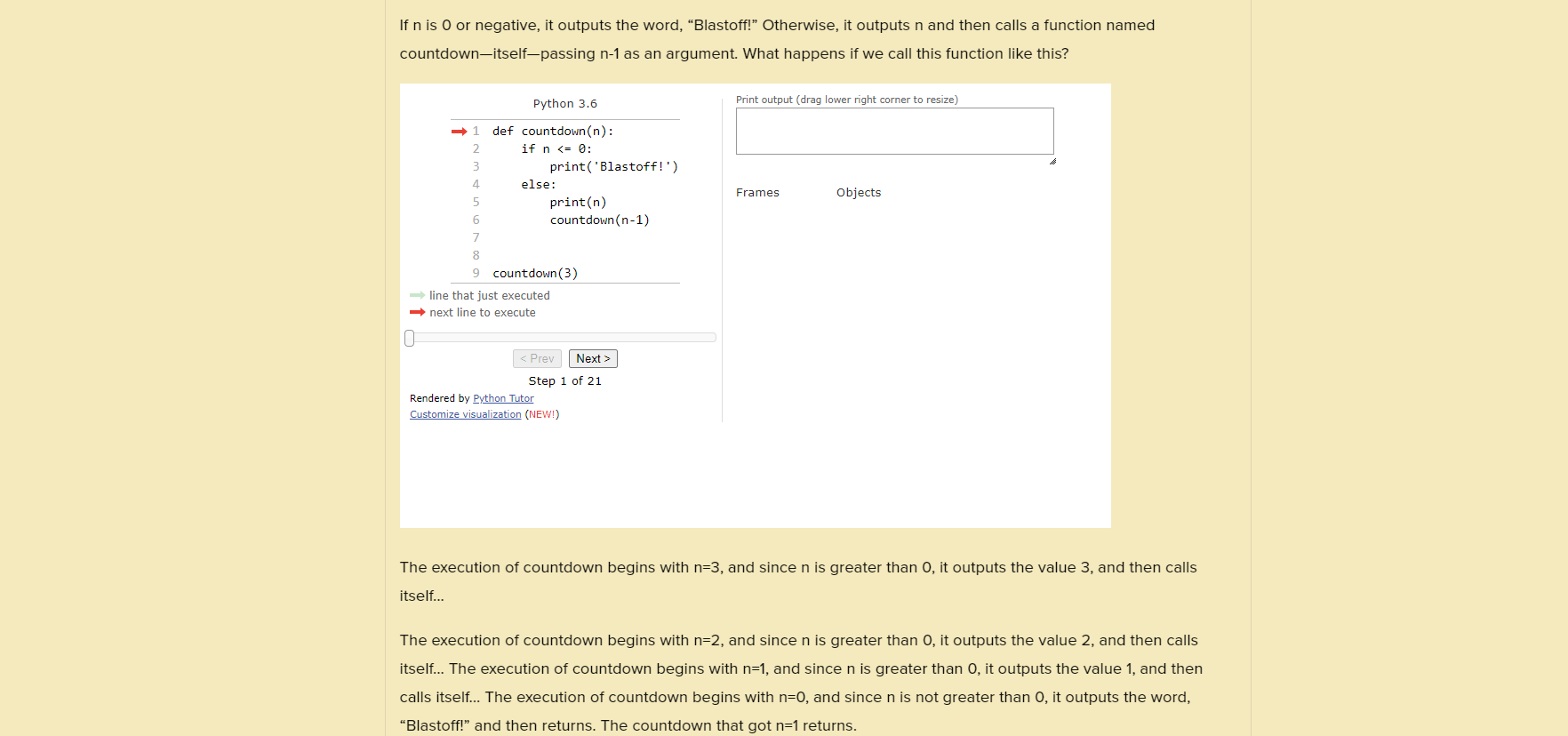This screenshot has width=1568, height=736.
Task: Click code line 'countdown(n-1)'
Action: coord(599,220)
